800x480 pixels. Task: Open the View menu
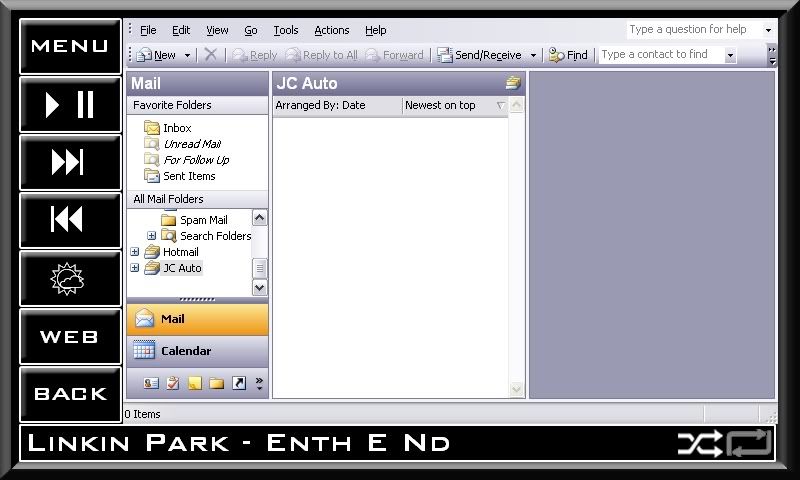[217, 30]
